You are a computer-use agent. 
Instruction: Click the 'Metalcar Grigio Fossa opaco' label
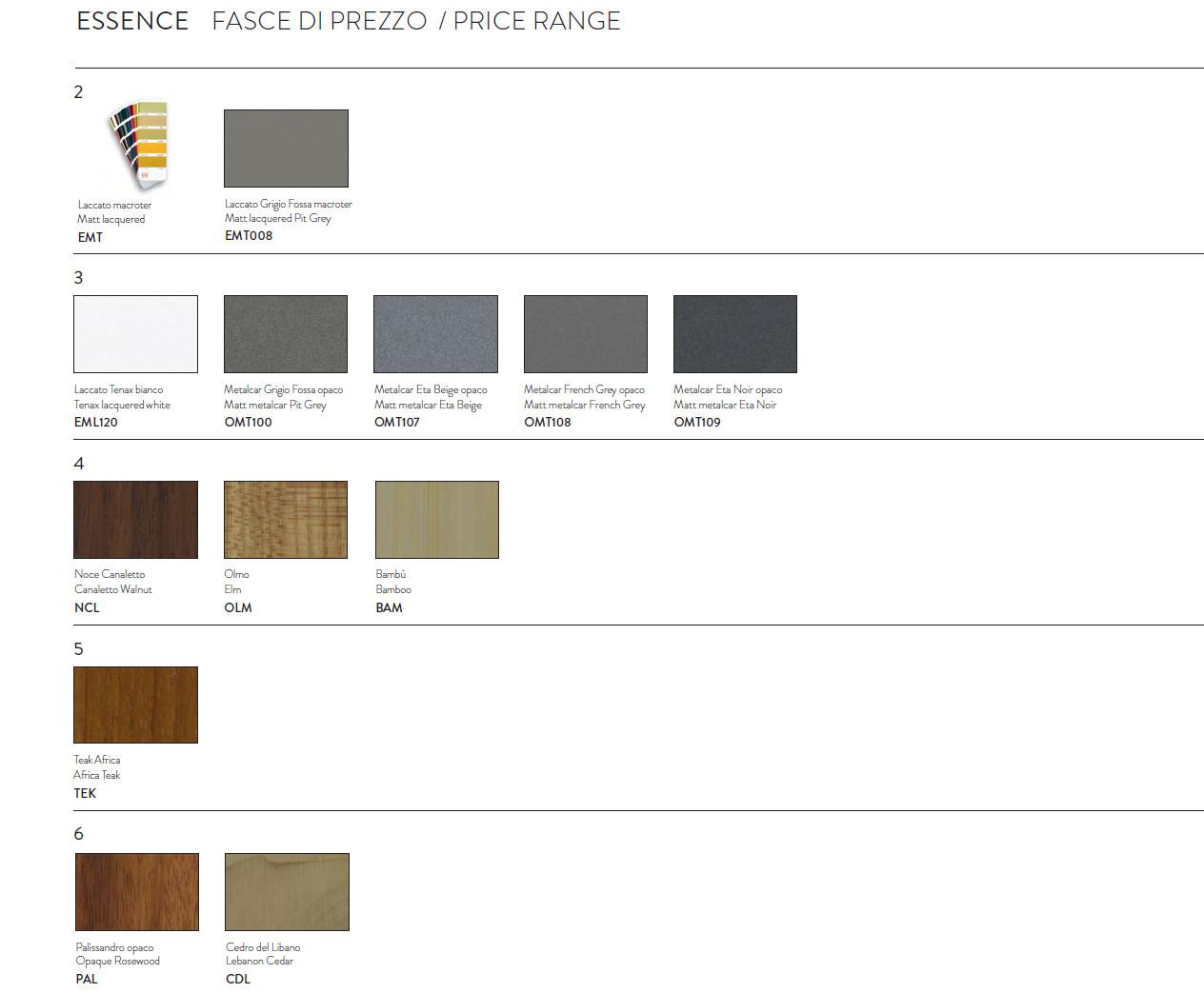[x=284, y=389]
